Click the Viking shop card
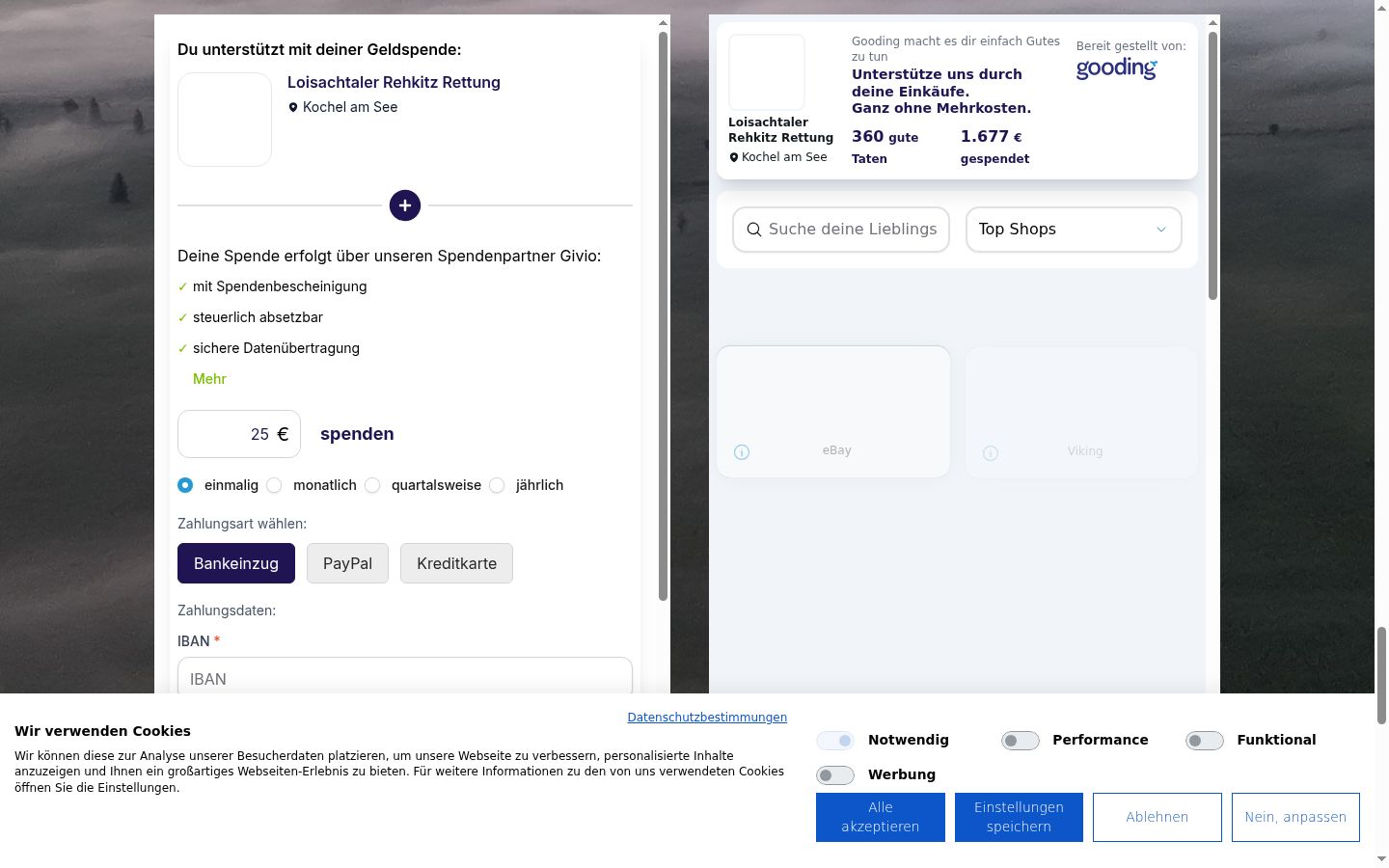 click(x=1081, y=412)
